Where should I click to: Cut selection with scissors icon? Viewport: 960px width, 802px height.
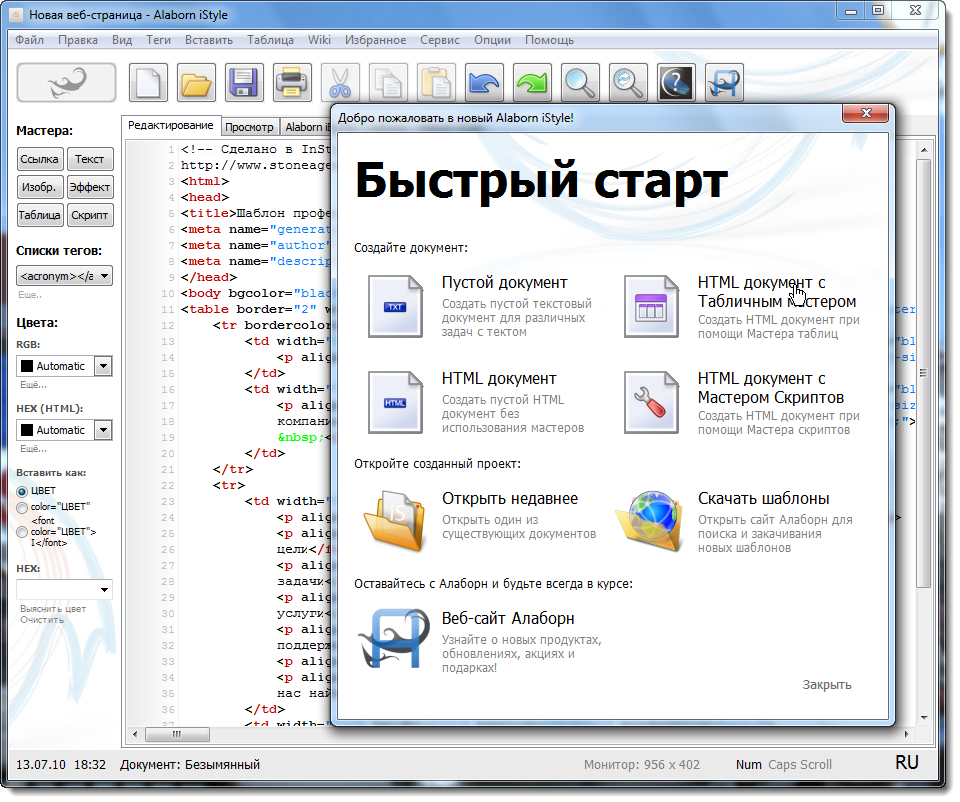(x=340, y=82)
